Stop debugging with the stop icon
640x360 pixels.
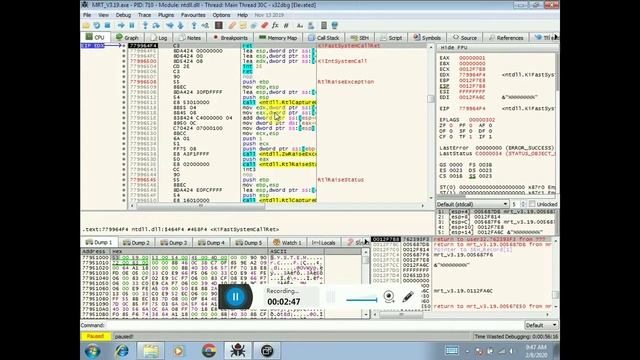107,26
